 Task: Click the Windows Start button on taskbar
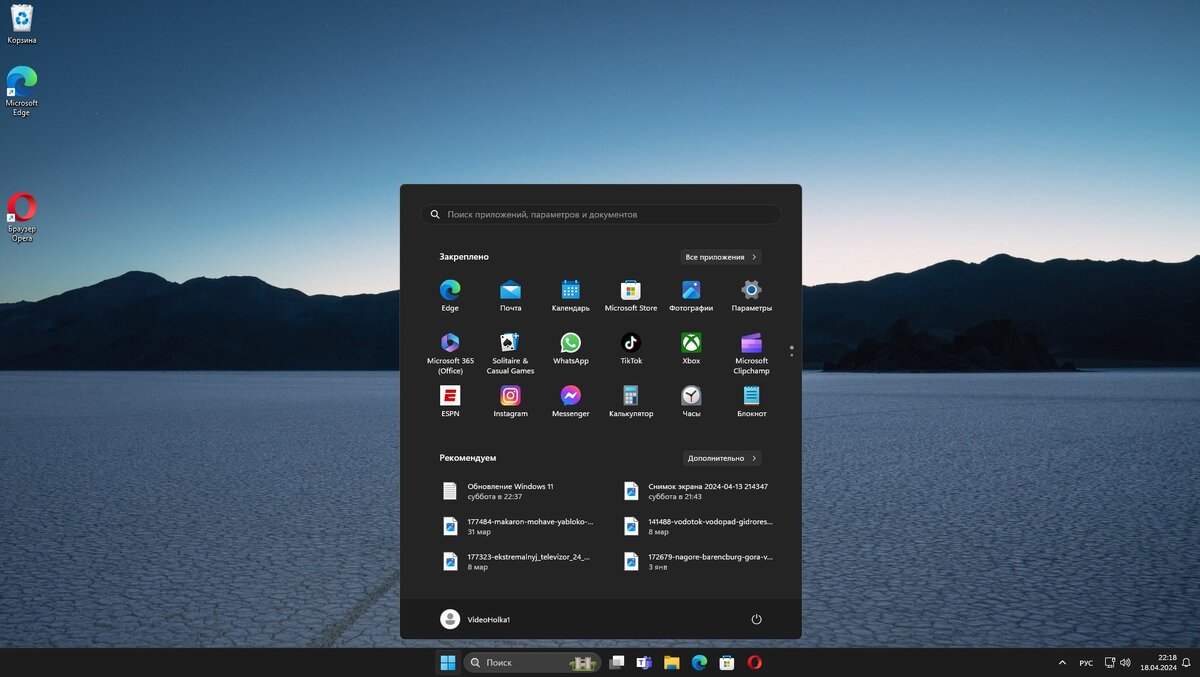[447, 662]
